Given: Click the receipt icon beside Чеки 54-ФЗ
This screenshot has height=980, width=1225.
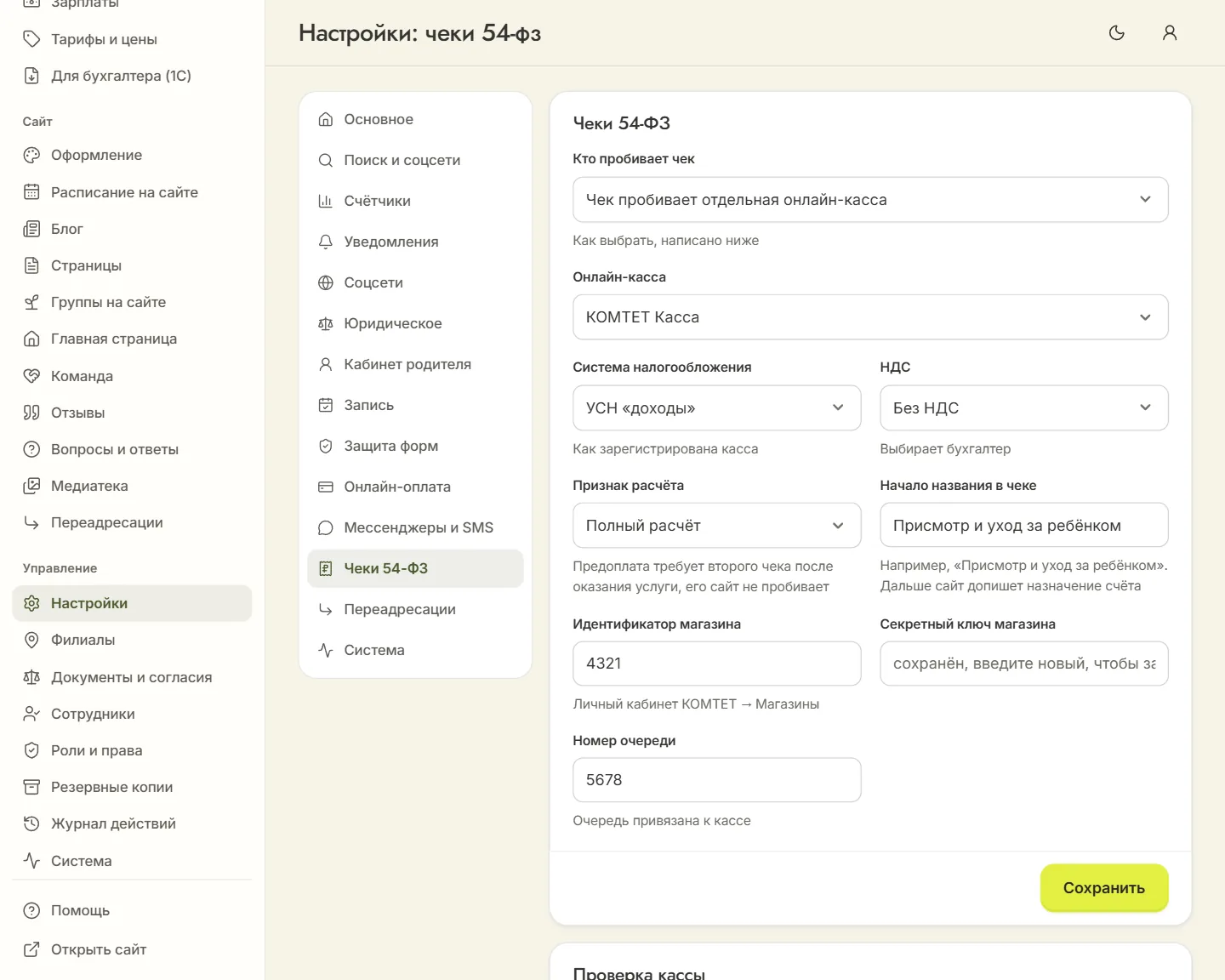Looking at the screenshot, I should click(325, 568).
